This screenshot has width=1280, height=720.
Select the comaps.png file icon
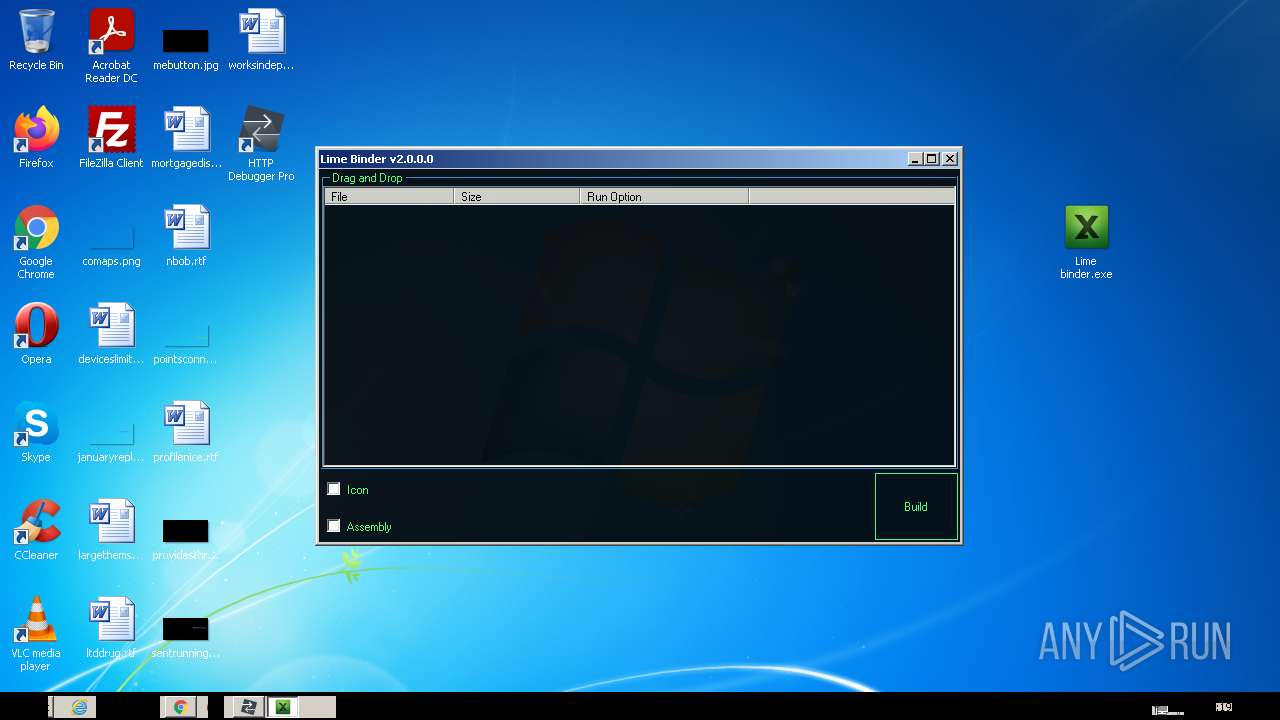pos(111,245)
